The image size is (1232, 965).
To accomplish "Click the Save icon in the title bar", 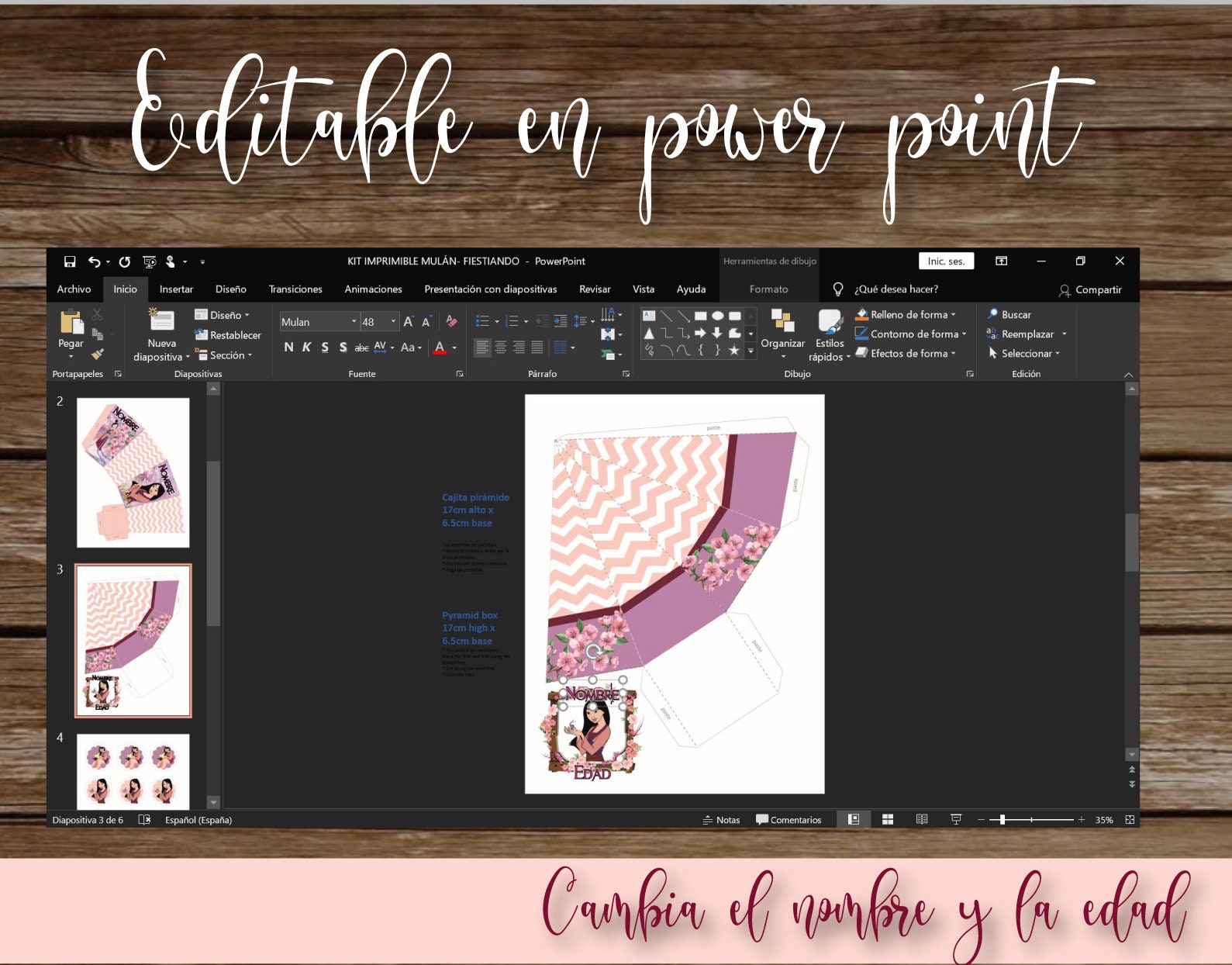I will coord(70,261).
